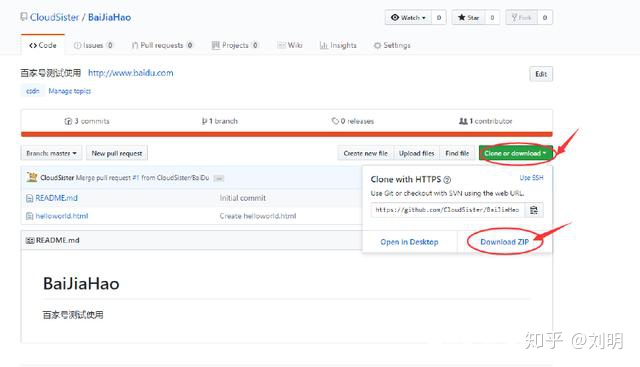This screenshot has height=367, width=640.
Task: Open the Merge pull request commit message
Action: pos(142,178)
